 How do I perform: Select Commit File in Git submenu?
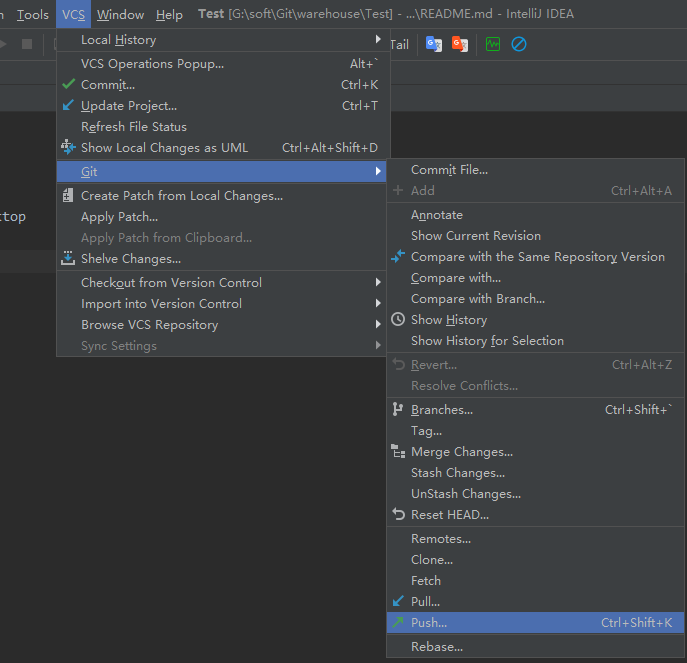pyautogui.click(x=535, y=170)
